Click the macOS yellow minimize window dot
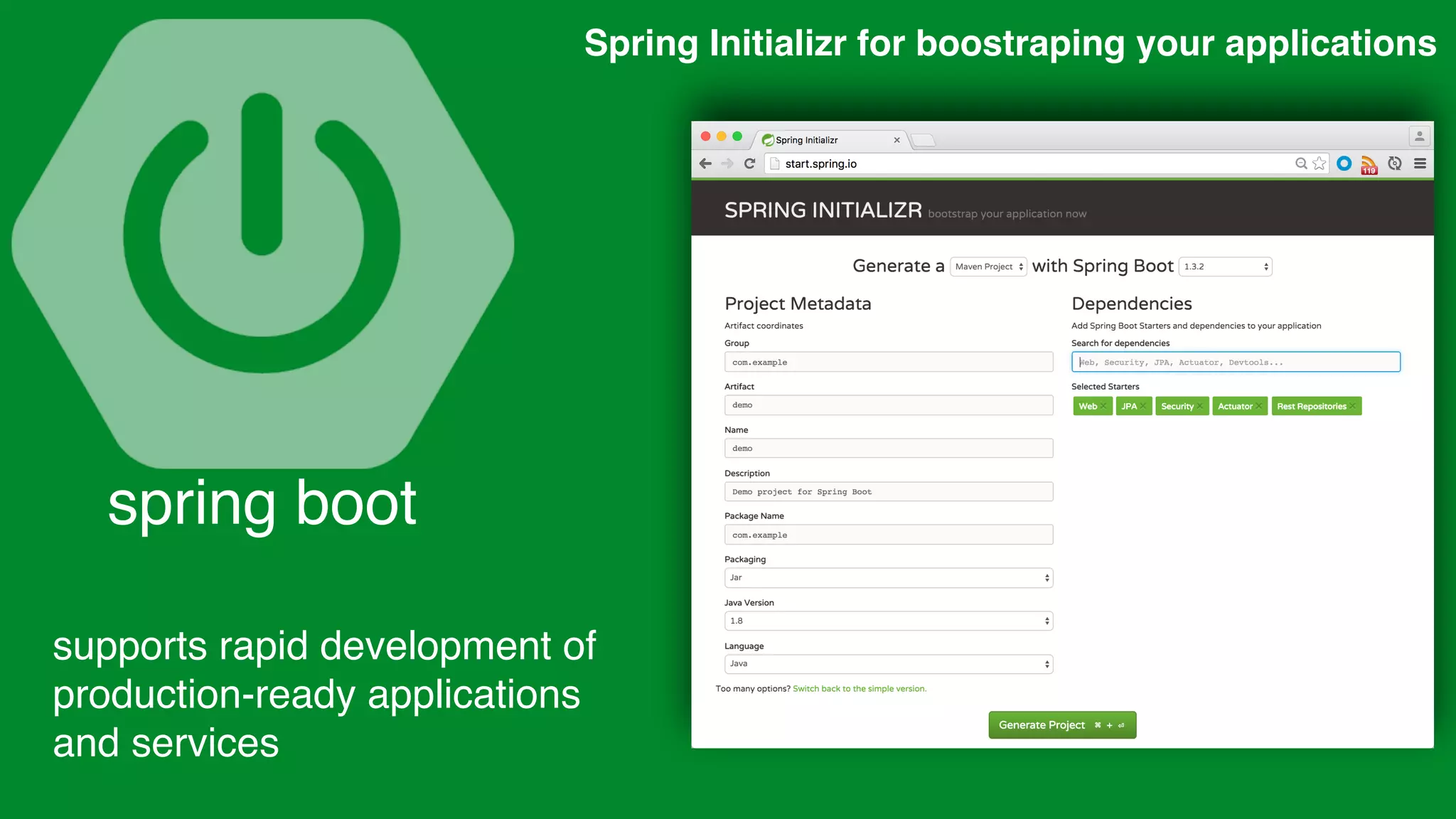Viewport: 1456px width, 819px height. coord(722,136)
